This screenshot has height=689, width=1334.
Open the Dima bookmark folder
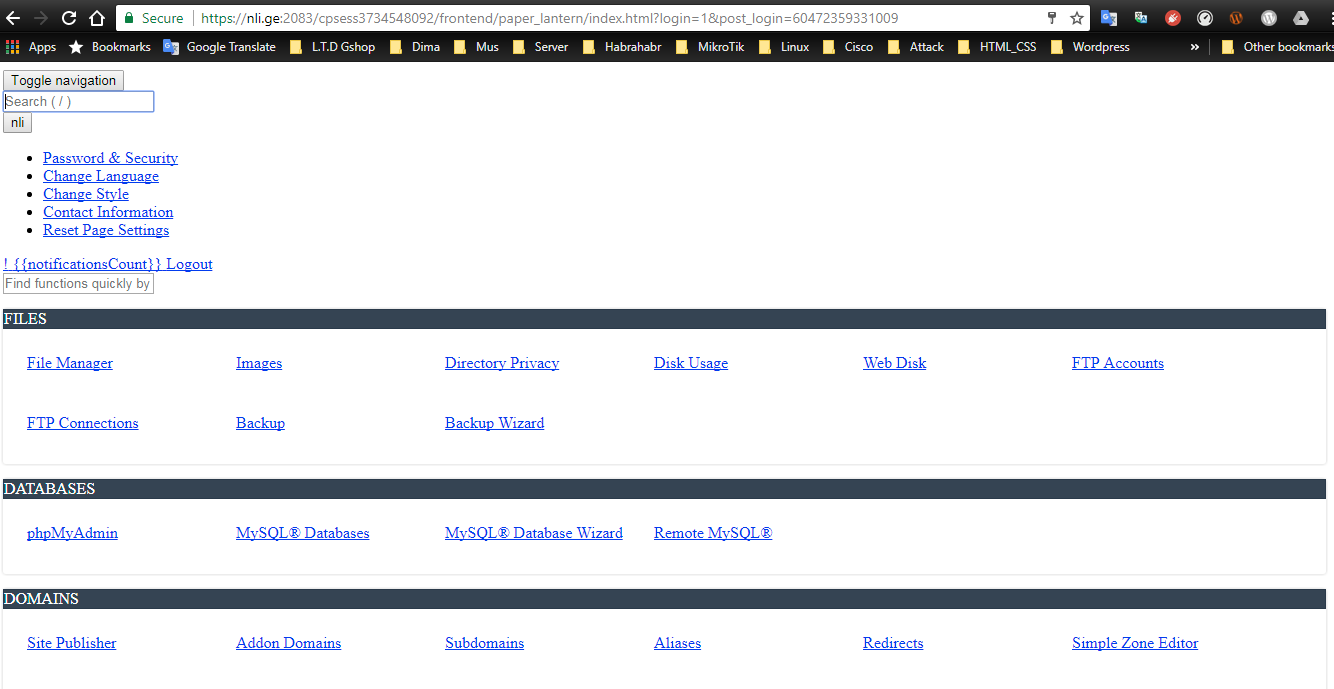point(415,47)
